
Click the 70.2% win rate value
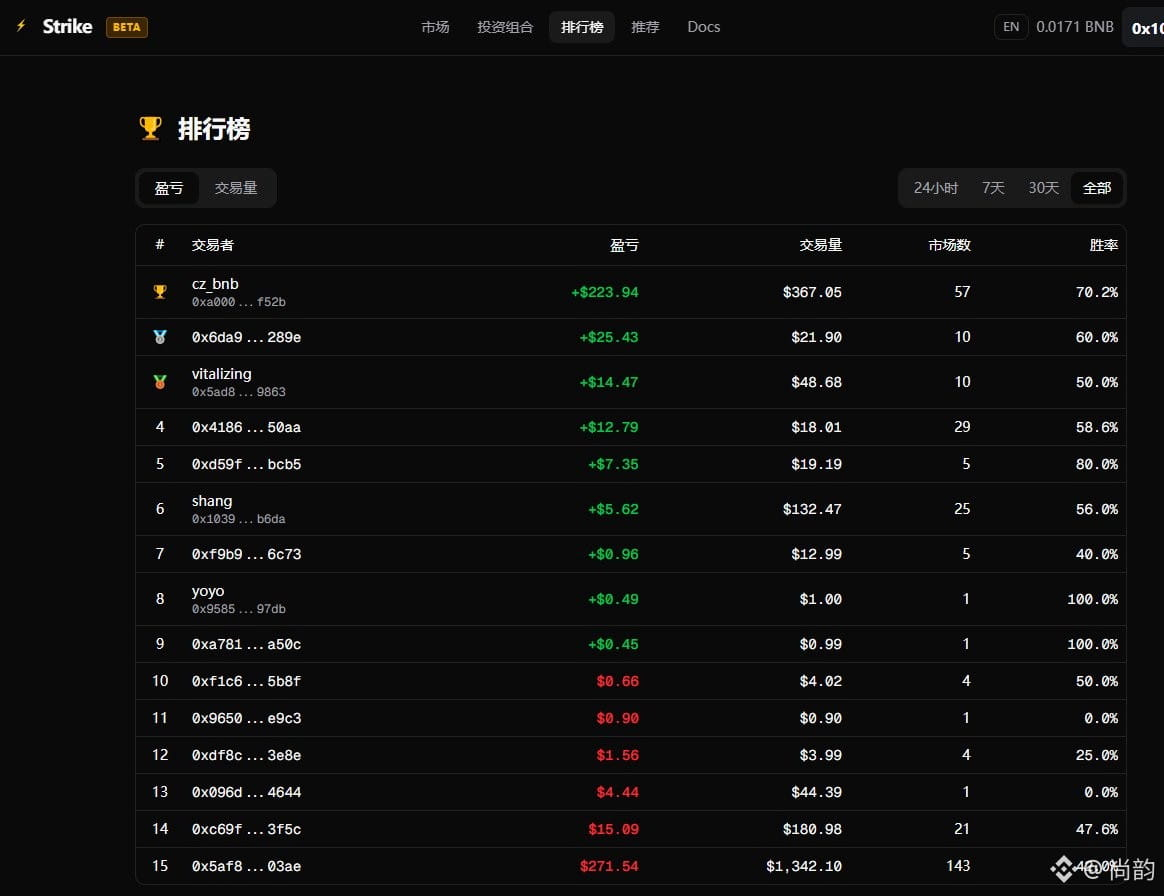point(1096,292)
